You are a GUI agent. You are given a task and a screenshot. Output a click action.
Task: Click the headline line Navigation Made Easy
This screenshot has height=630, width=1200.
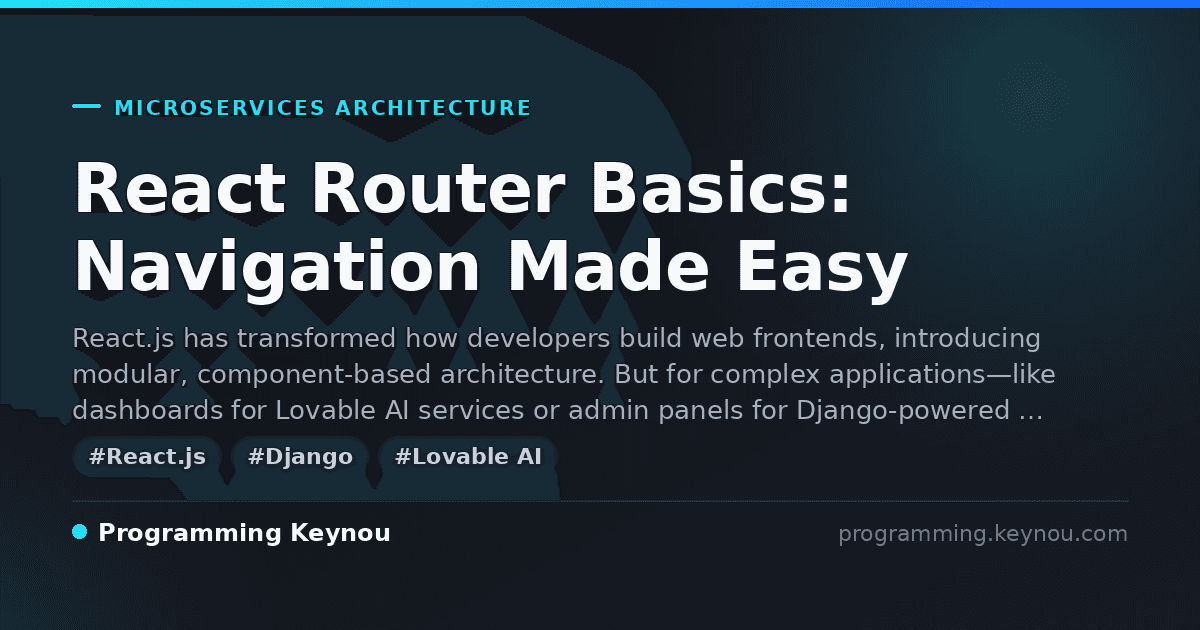pos(490,268)
